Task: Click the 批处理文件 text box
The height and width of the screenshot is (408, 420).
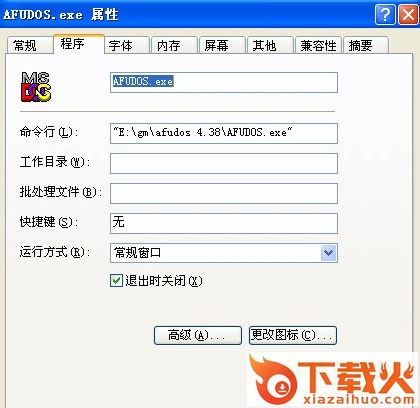Action: point(224,193)
